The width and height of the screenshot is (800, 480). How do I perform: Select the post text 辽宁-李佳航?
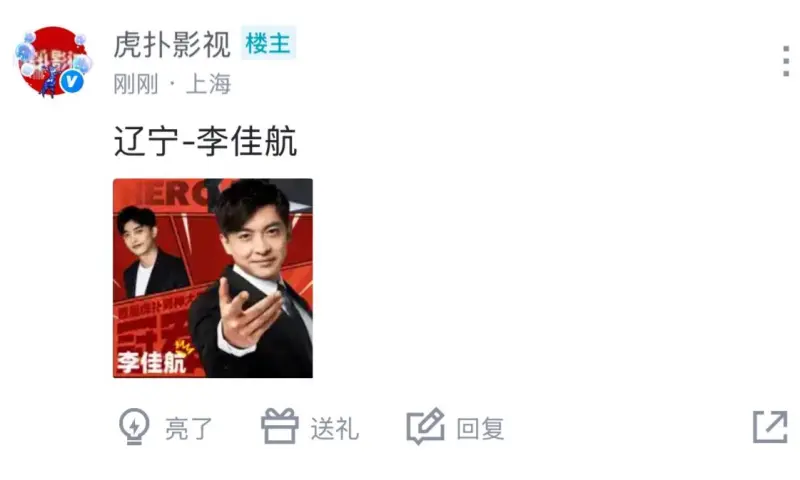coord(205,141)
